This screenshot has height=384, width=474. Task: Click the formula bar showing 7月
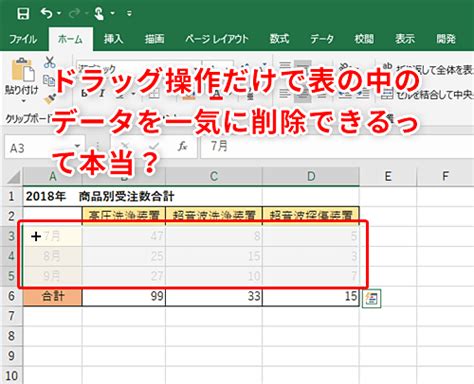tap(337, 146)
